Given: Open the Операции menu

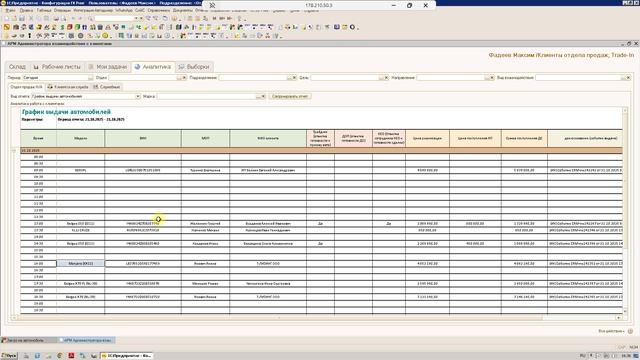Looking at the screenshot, I should (62, 10).
